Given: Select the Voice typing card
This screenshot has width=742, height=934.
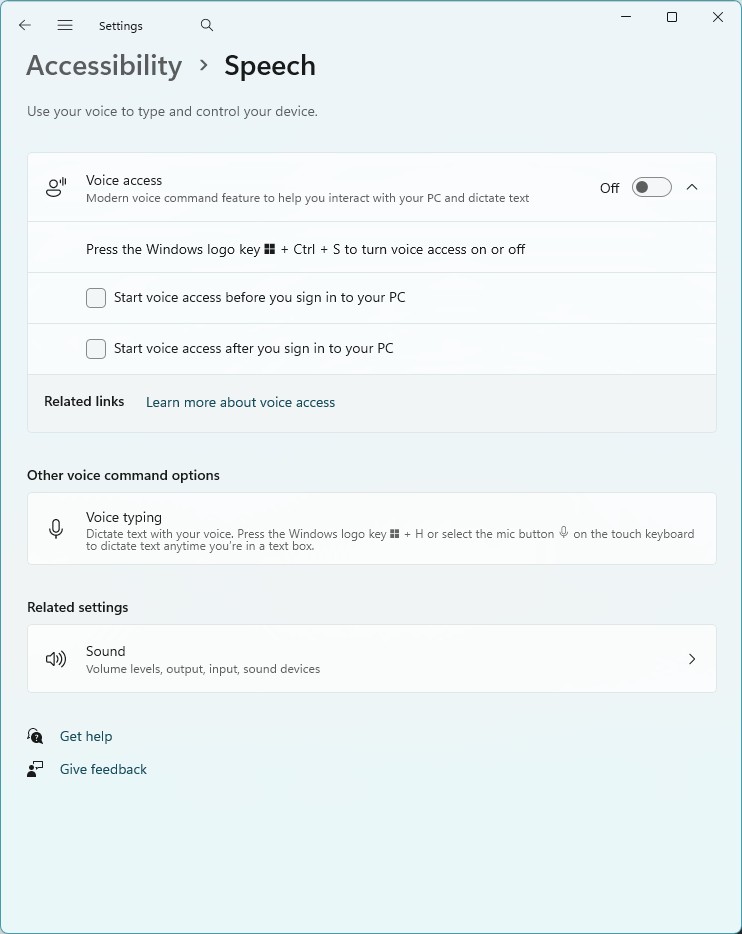Looking at the screenshot, I should [x=372, y=529].
